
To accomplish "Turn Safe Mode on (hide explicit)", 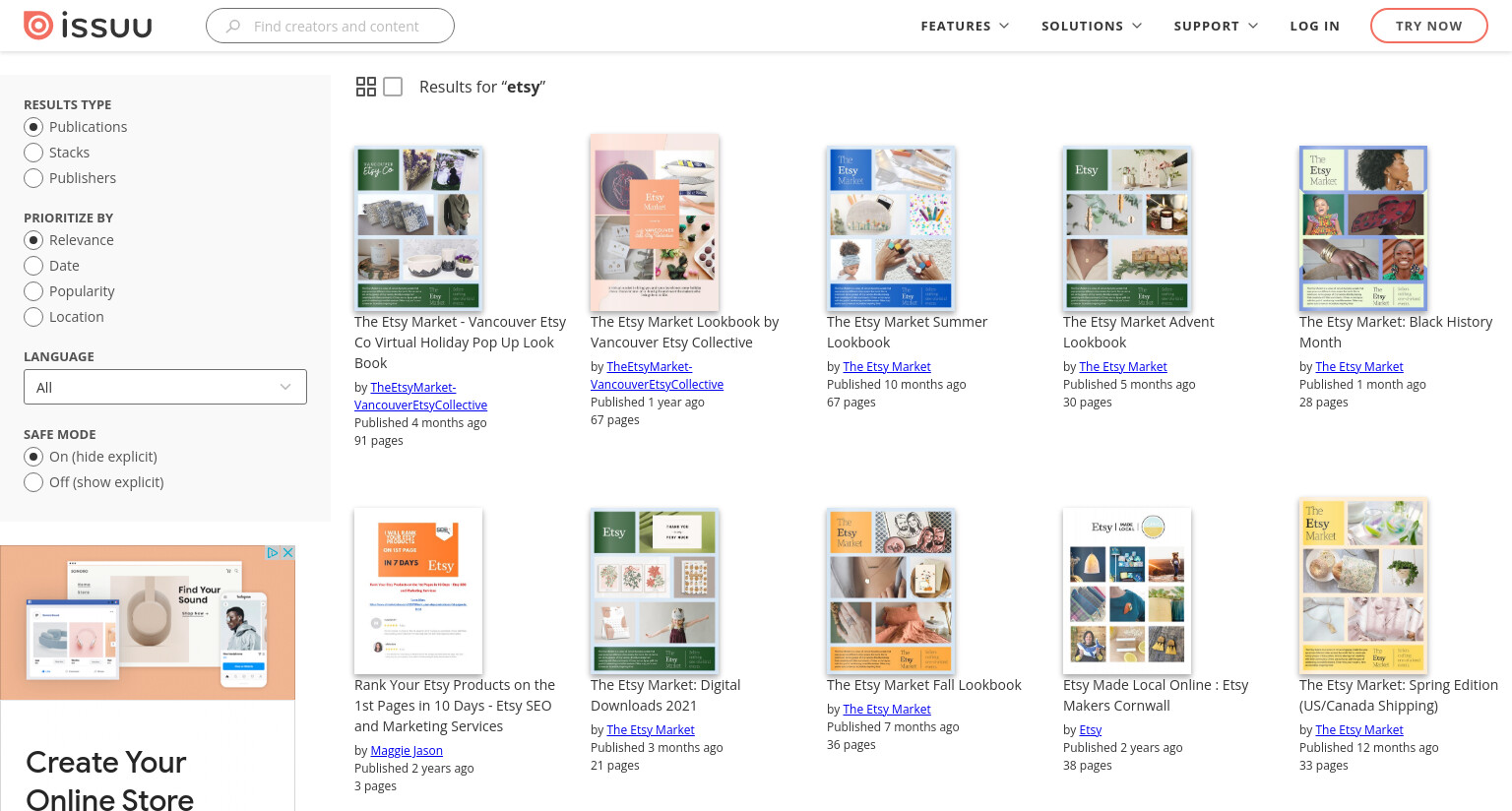I will pos(33,457).
